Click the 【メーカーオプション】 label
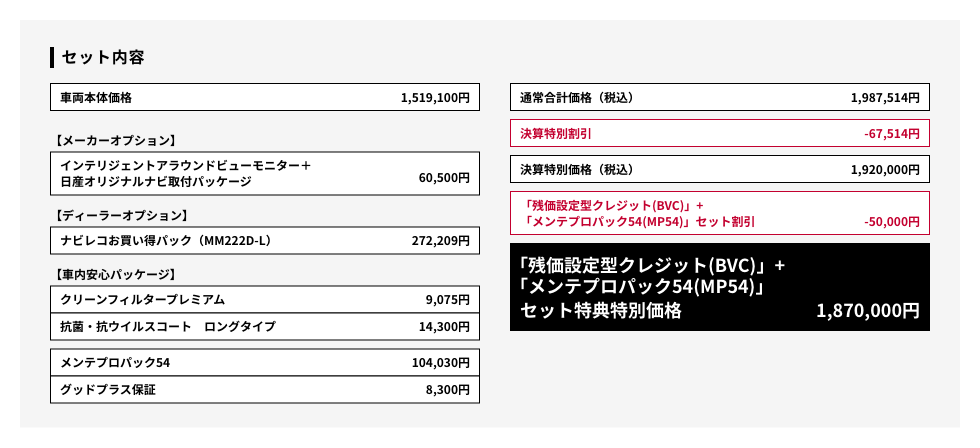The image size is (980, 448). pyautogui.click(x=115, y=140)
